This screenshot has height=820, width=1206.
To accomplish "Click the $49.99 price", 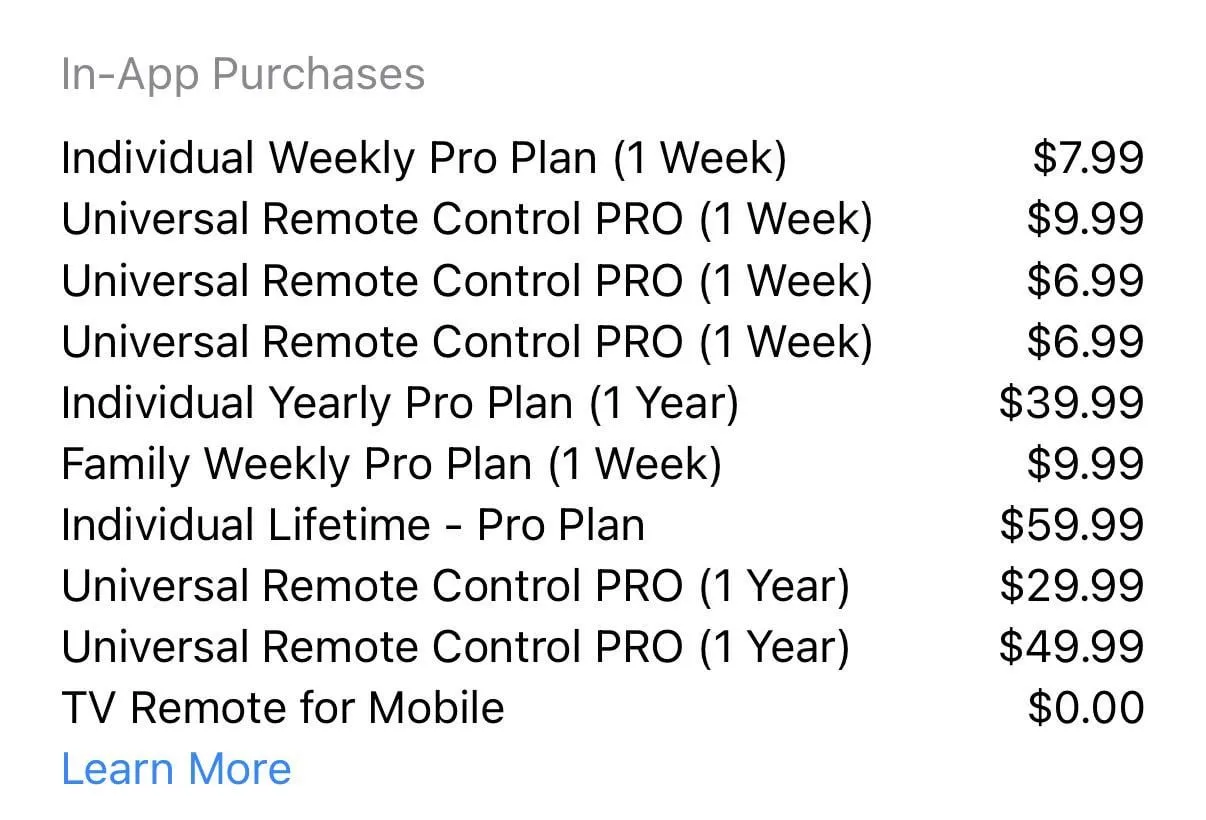I will coord(1071,647).
